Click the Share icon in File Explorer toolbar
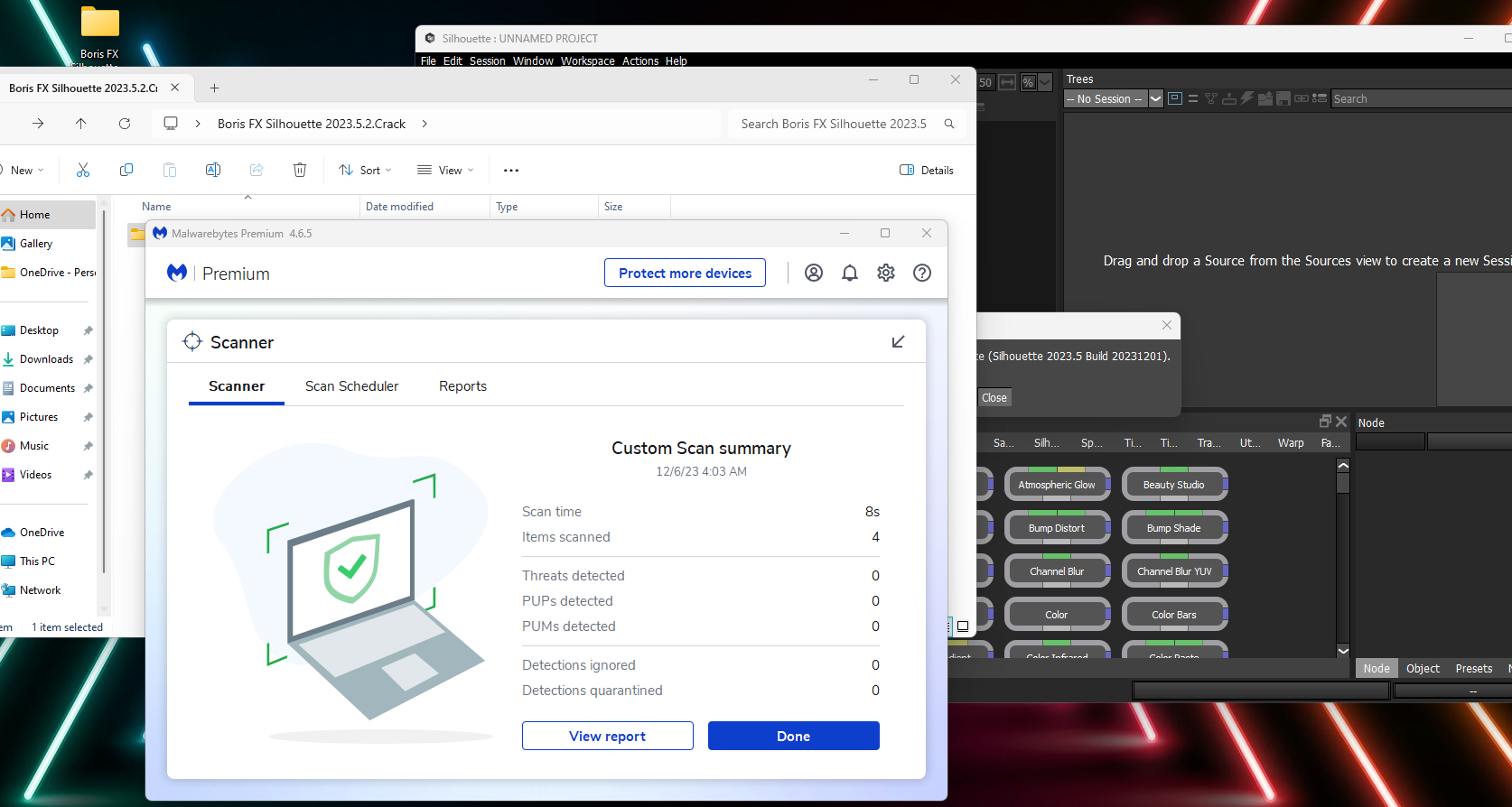The width and height of the screenshot is (1512, 807). [257, 170]
